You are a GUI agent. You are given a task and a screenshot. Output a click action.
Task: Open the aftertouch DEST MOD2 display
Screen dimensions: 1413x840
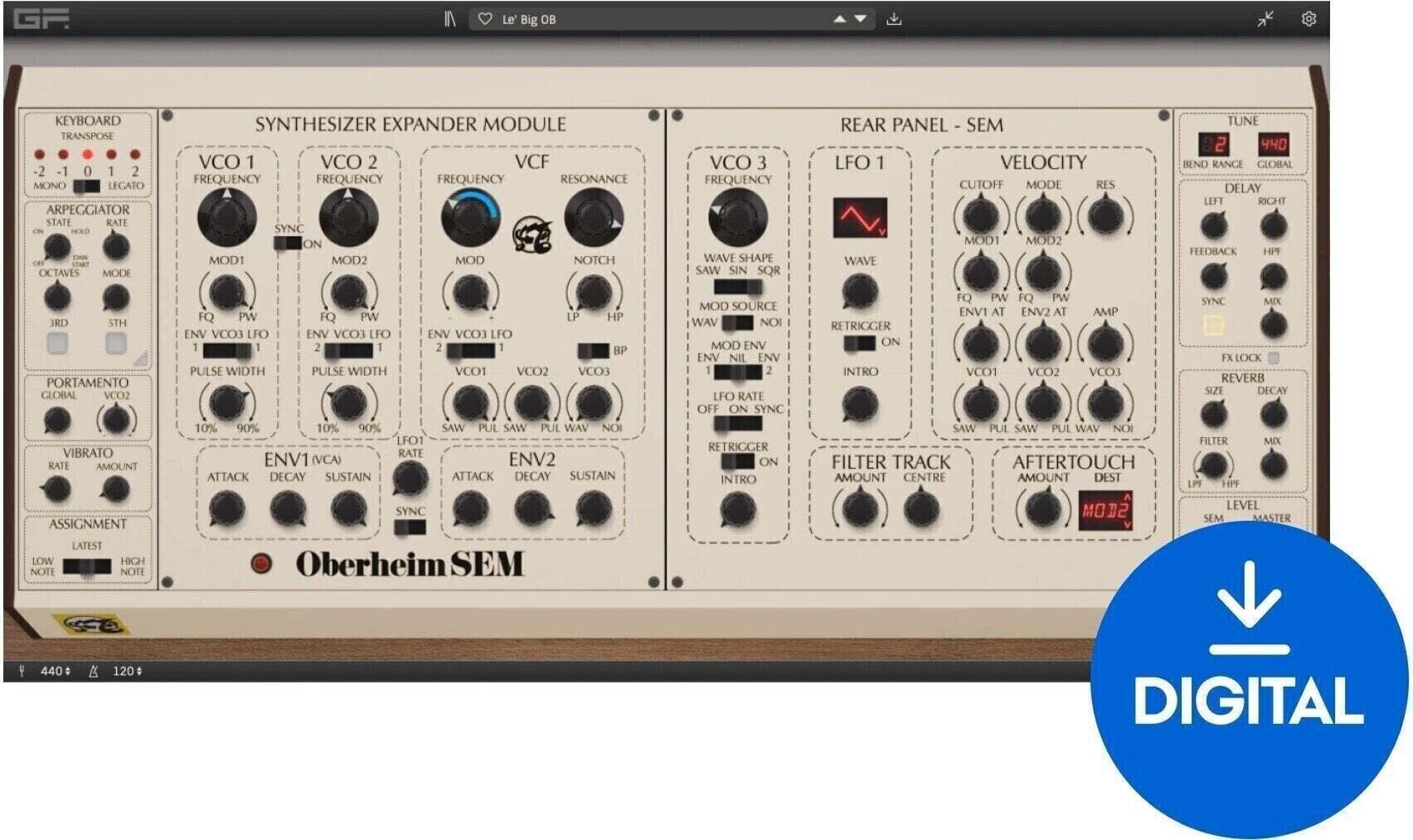(x=1105, y=510)
